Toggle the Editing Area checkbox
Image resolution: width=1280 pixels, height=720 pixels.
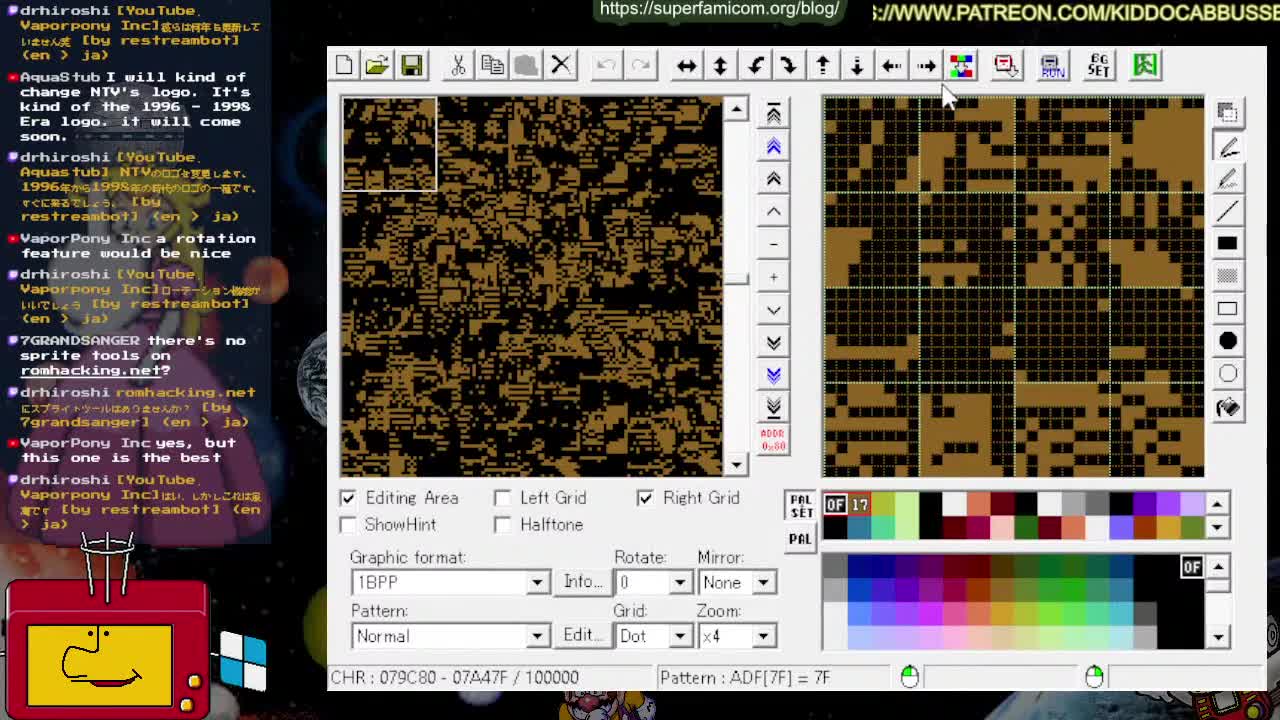coord(347,498)
